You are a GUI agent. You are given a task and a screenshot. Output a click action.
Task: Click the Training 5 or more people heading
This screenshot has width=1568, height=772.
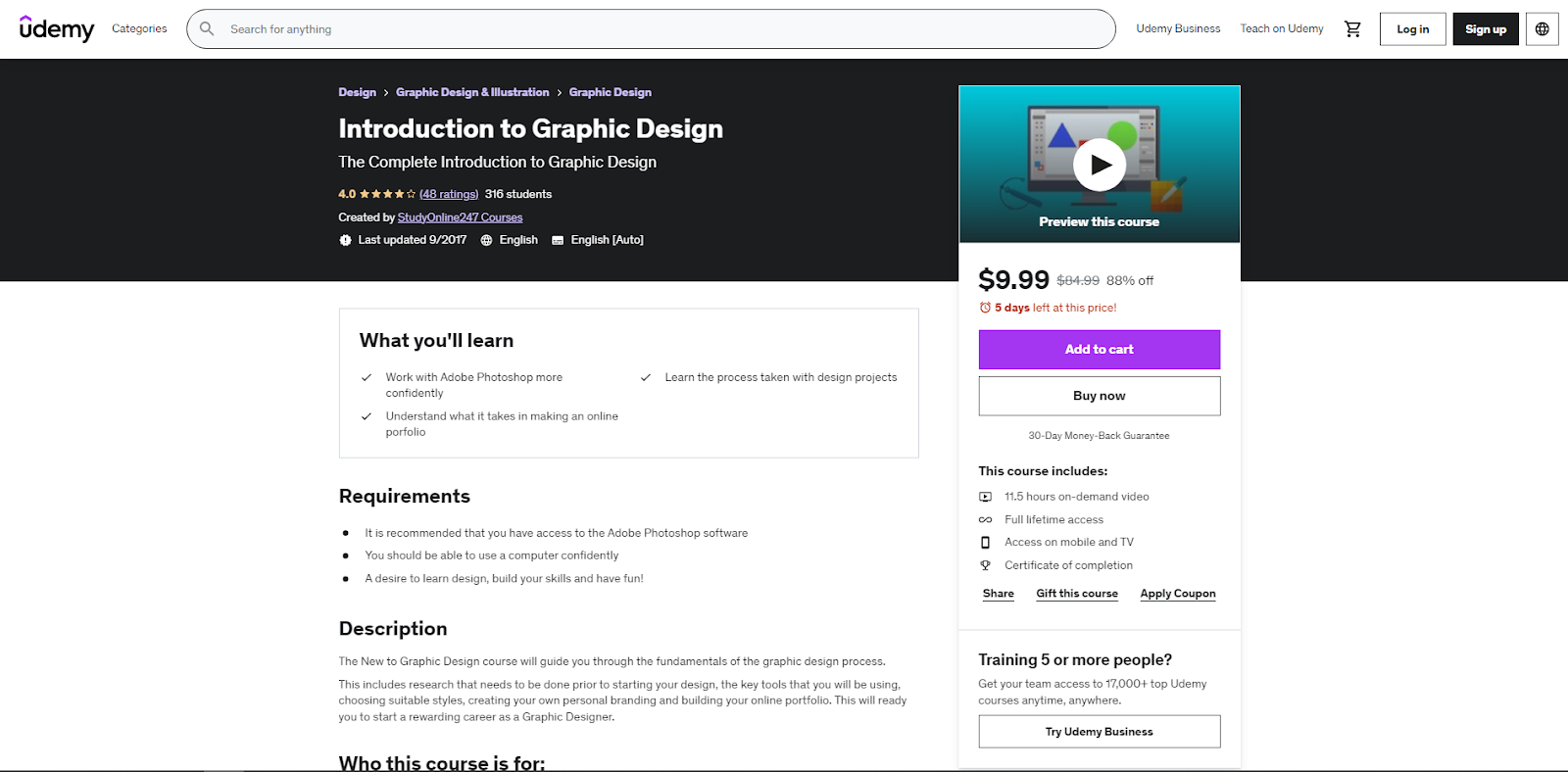(1075, 660)
